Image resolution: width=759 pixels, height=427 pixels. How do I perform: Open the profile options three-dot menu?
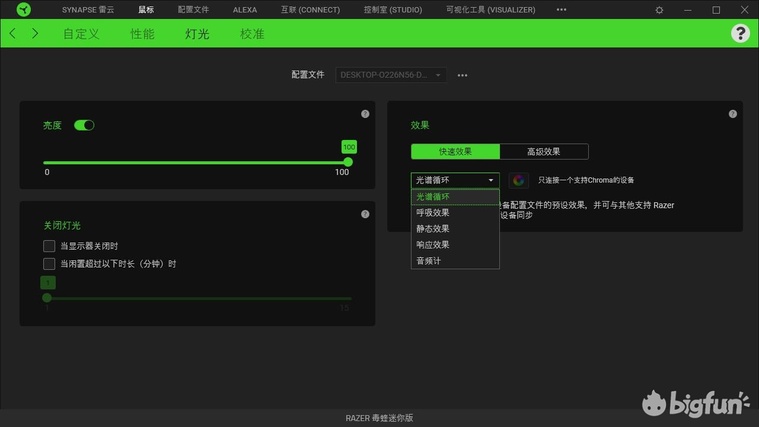pos(462,75)
